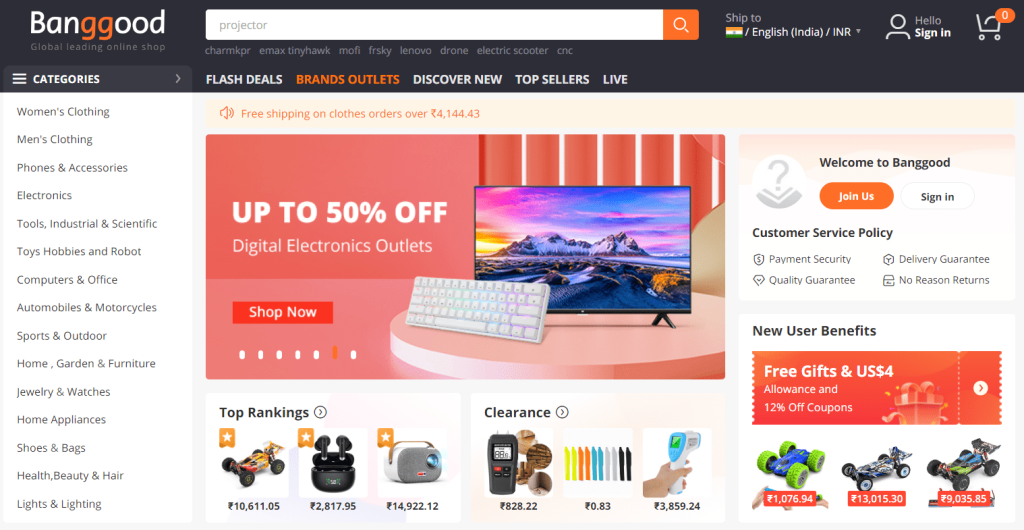Click the New User Benefits next arrow
The image size is (1024, 530).
click(x=980, y=388)
